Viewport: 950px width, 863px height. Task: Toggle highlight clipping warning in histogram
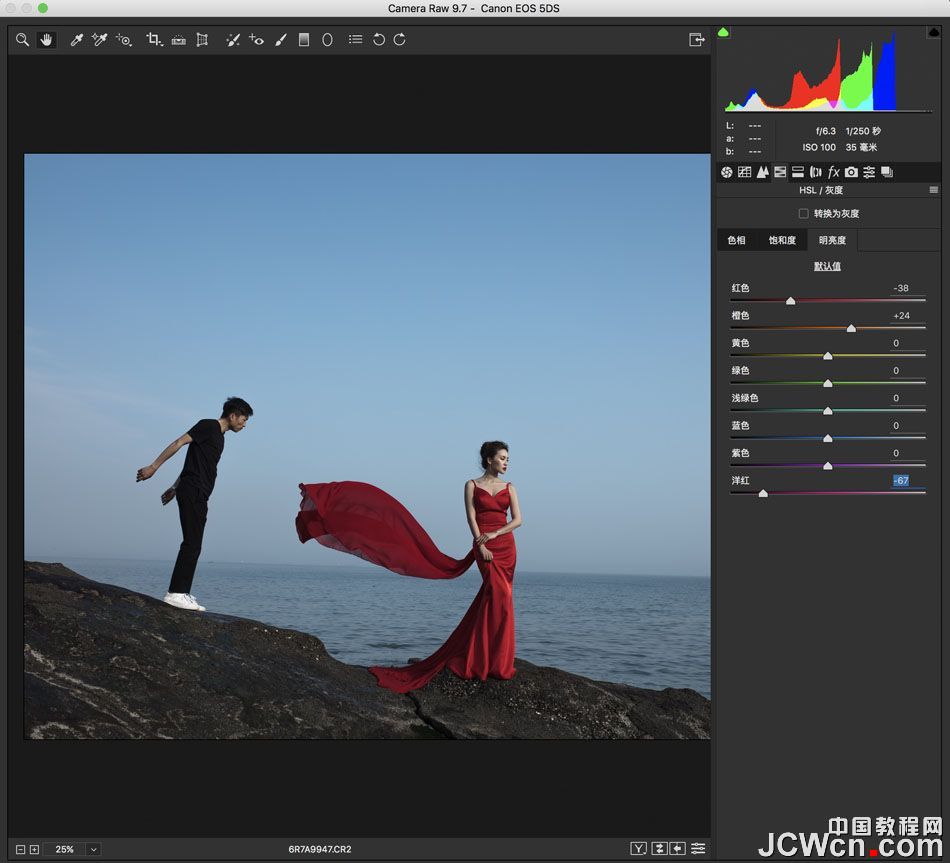(933, 32)
